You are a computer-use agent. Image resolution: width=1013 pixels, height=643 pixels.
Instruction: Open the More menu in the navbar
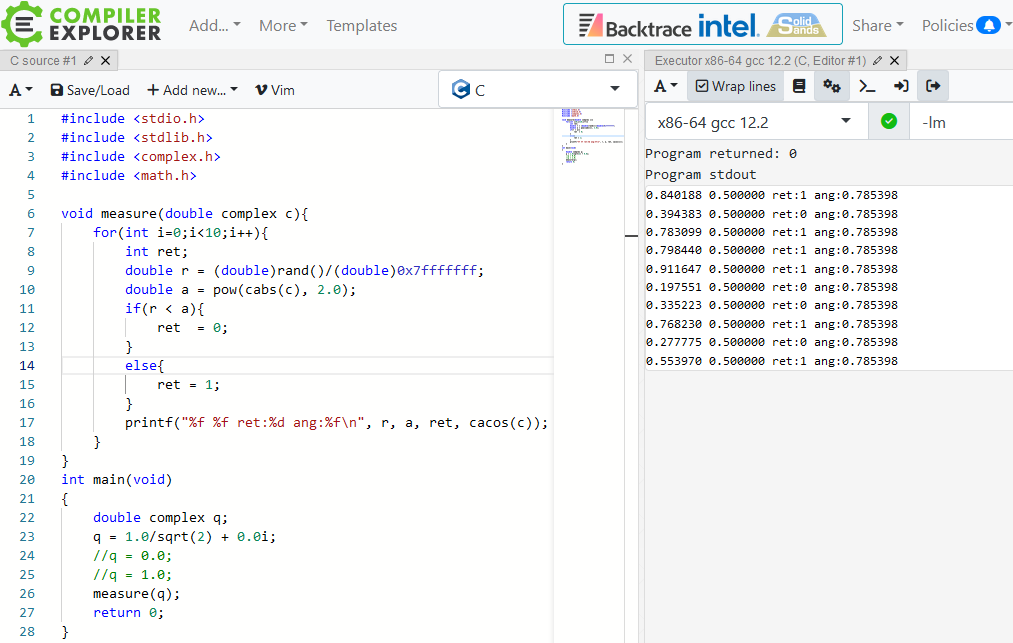283,26
